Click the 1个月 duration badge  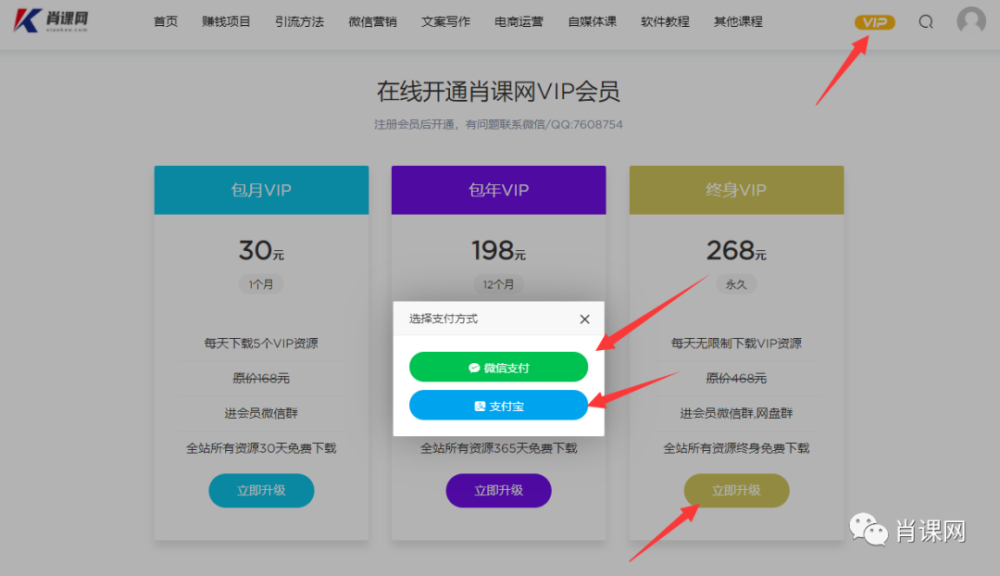point(261,284)
